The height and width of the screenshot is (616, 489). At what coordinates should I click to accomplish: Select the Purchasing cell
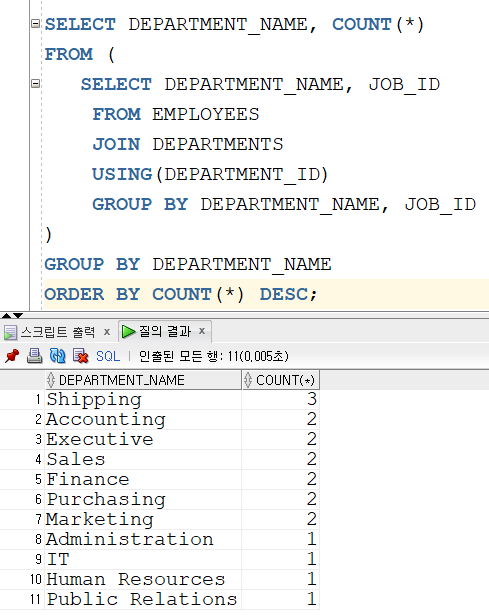tap(143, 500)
